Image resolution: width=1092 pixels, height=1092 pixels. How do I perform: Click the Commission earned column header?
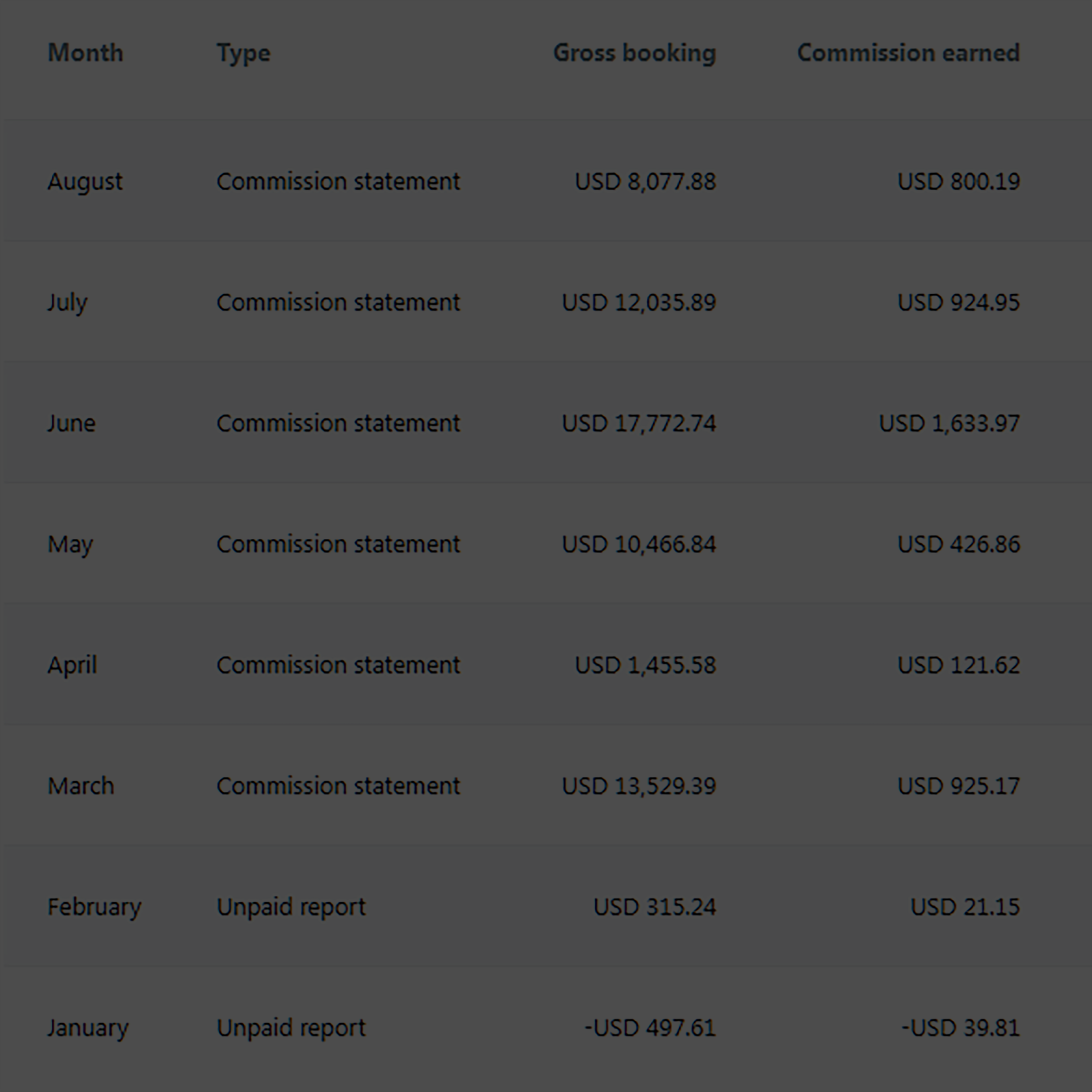(908, 53)
